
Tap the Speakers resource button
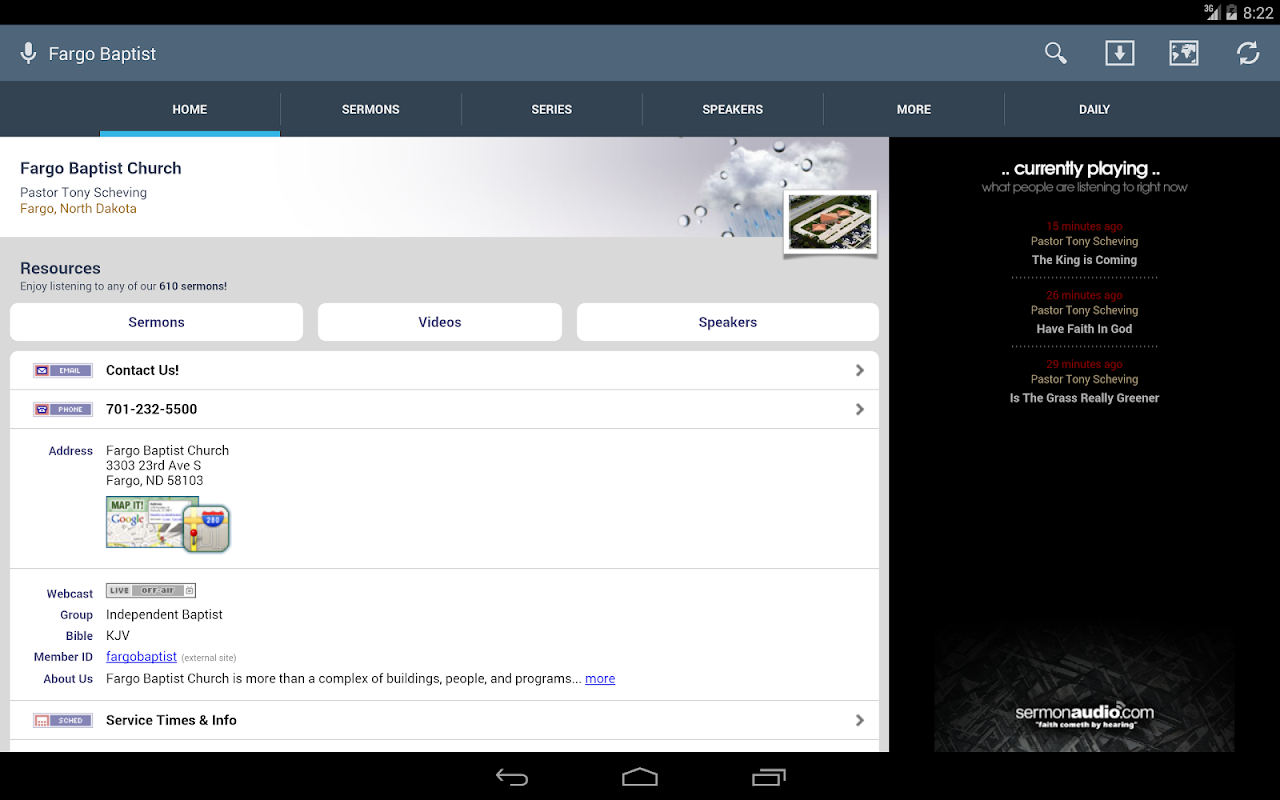728,322
